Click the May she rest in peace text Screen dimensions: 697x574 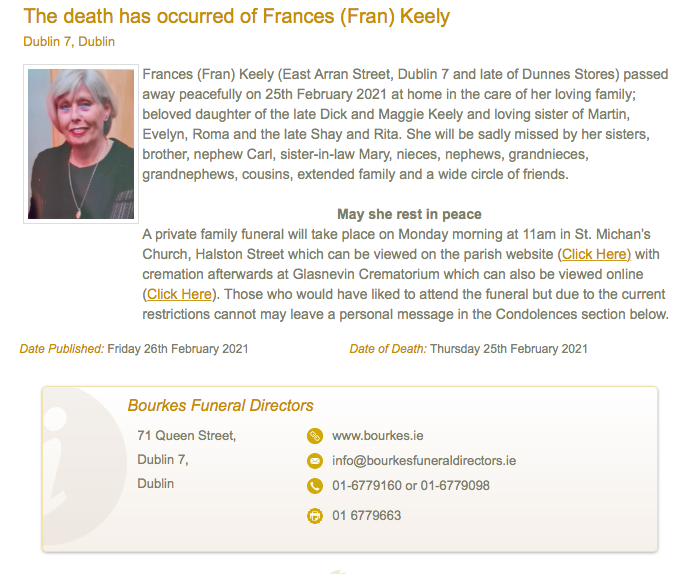coord(409,214)
